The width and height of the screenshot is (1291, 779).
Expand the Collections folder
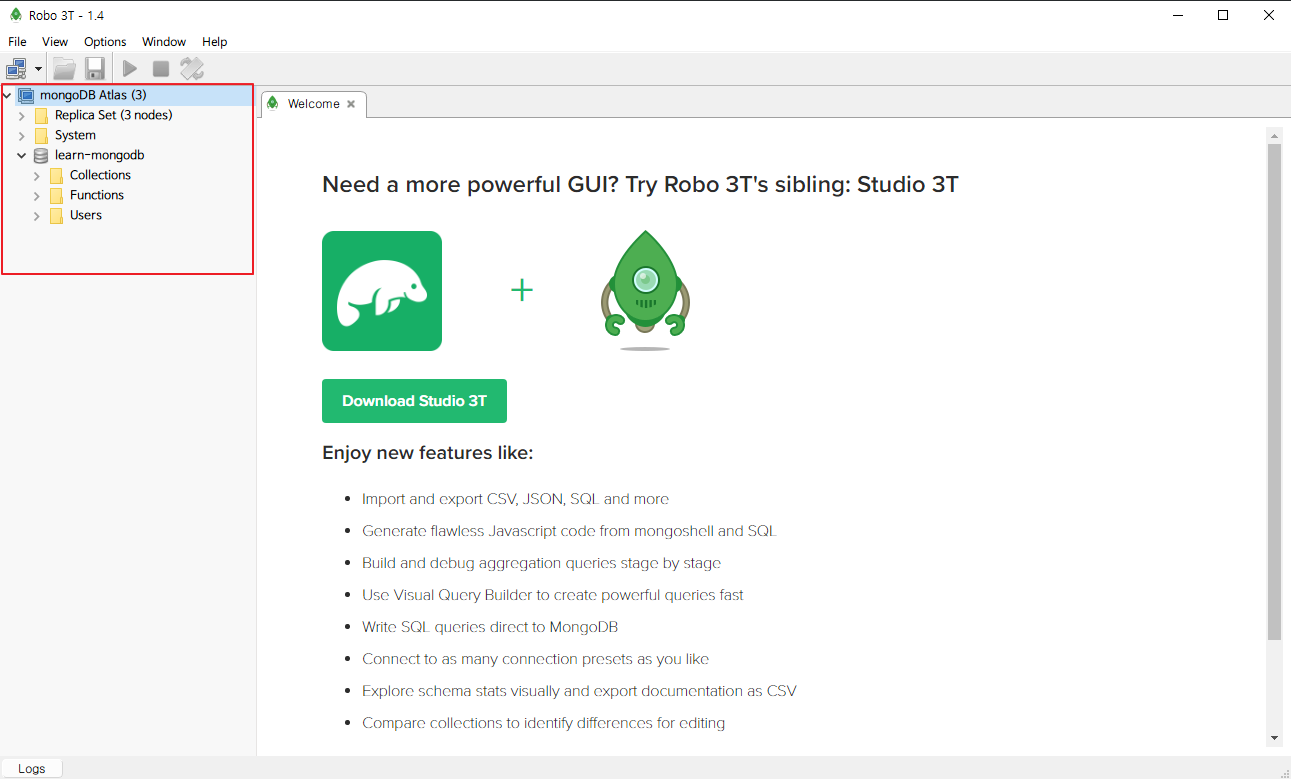(37, 175)
